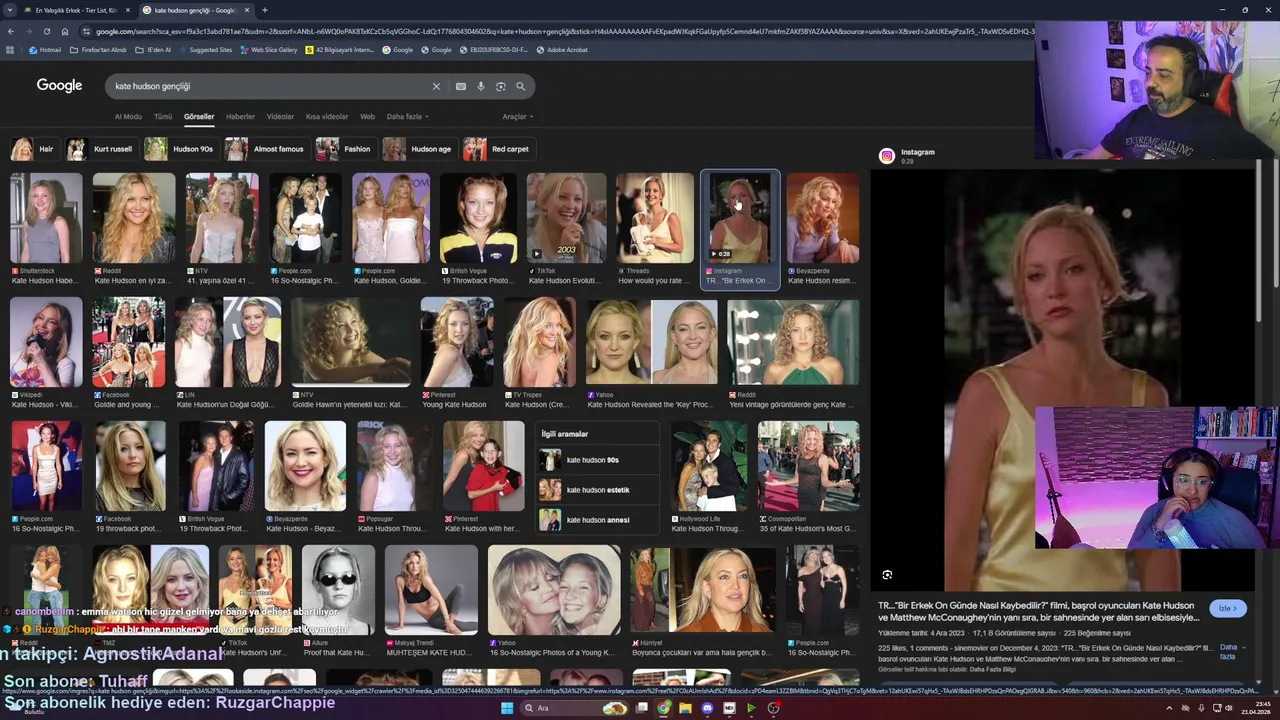Select the 'Web' search tab
Screen dimensions: 1280x720
click(367, 117)
